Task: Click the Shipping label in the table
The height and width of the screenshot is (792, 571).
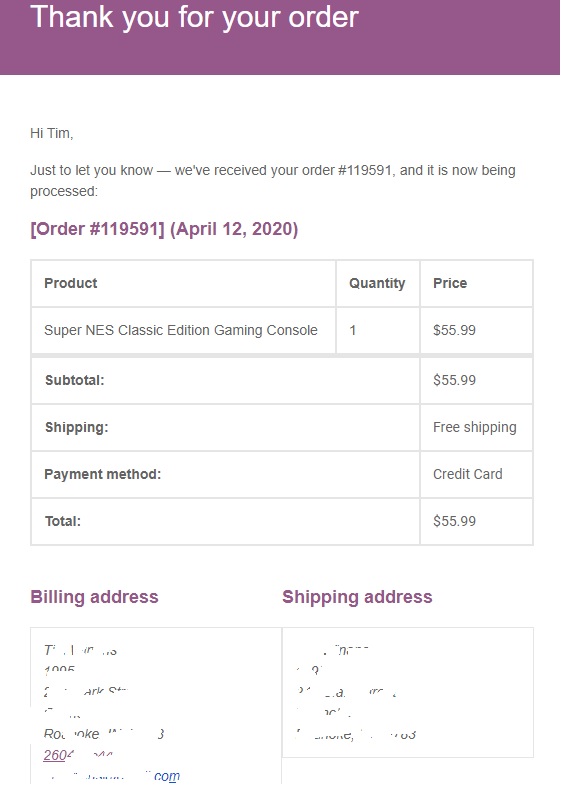Action: (76, 427)
